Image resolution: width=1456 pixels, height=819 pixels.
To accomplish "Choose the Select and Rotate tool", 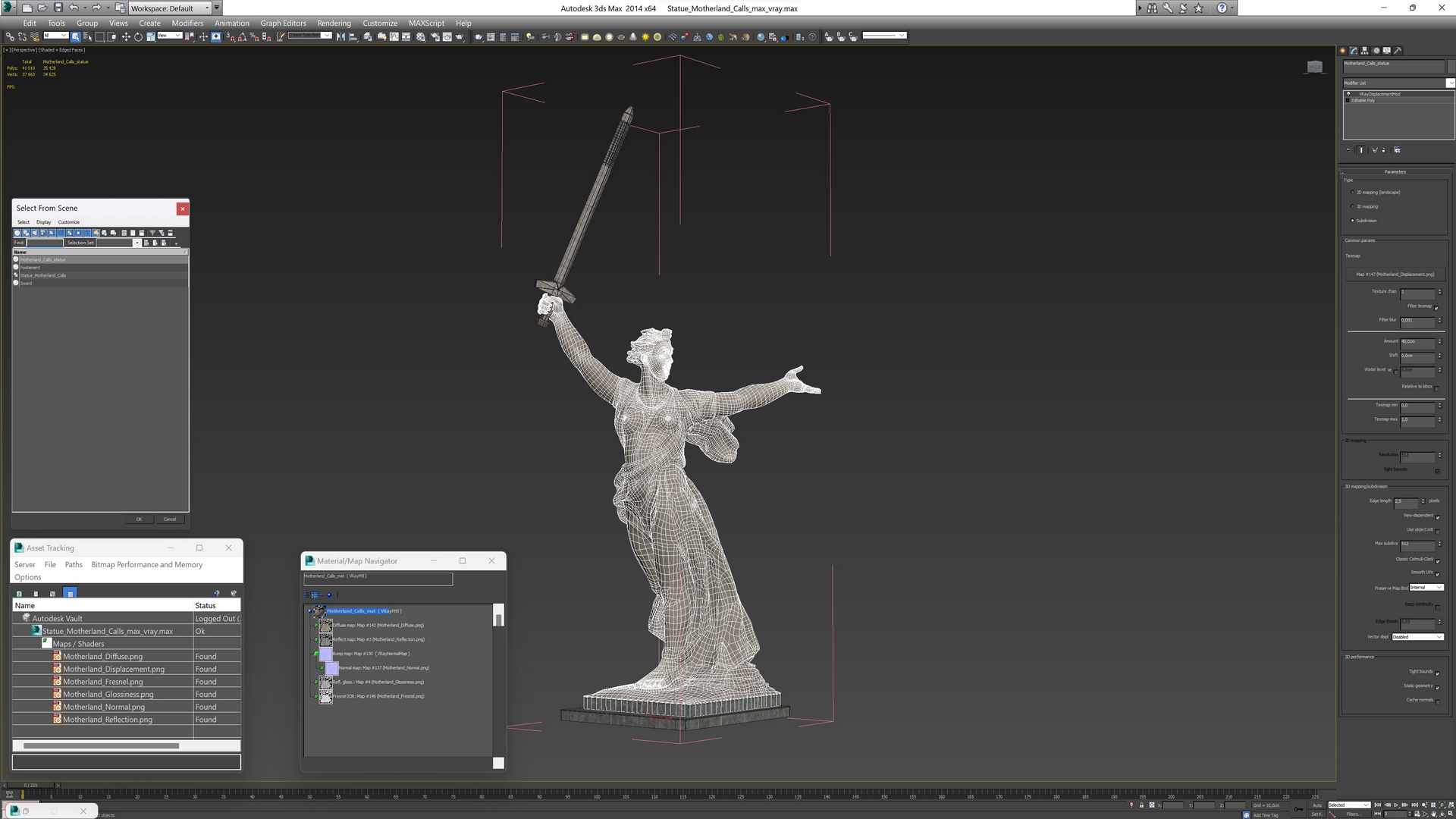I will point(138,36).
